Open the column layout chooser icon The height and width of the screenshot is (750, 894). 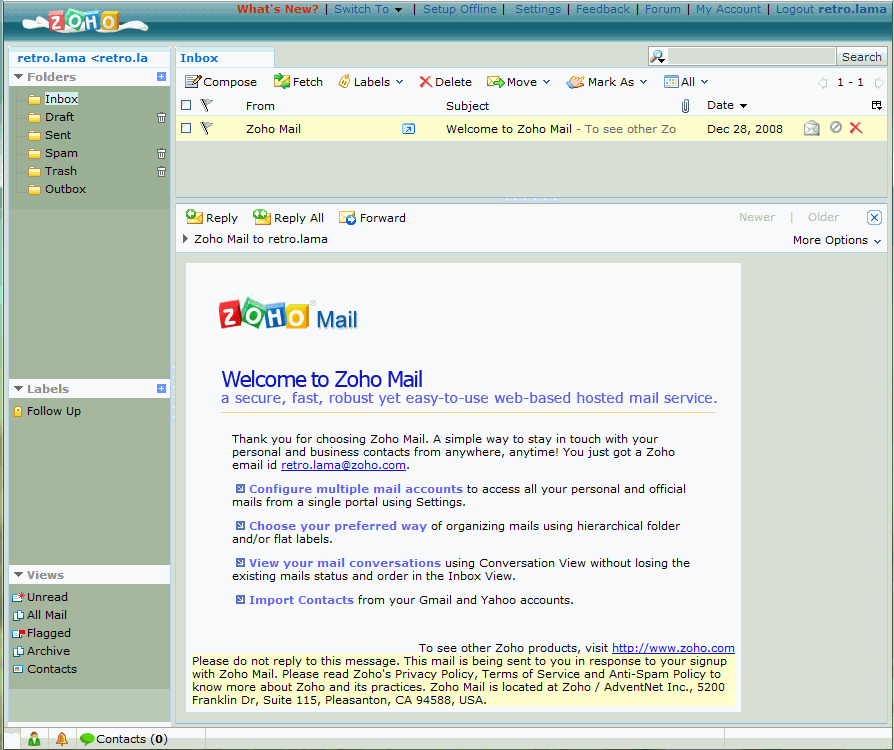coord(876,105)
